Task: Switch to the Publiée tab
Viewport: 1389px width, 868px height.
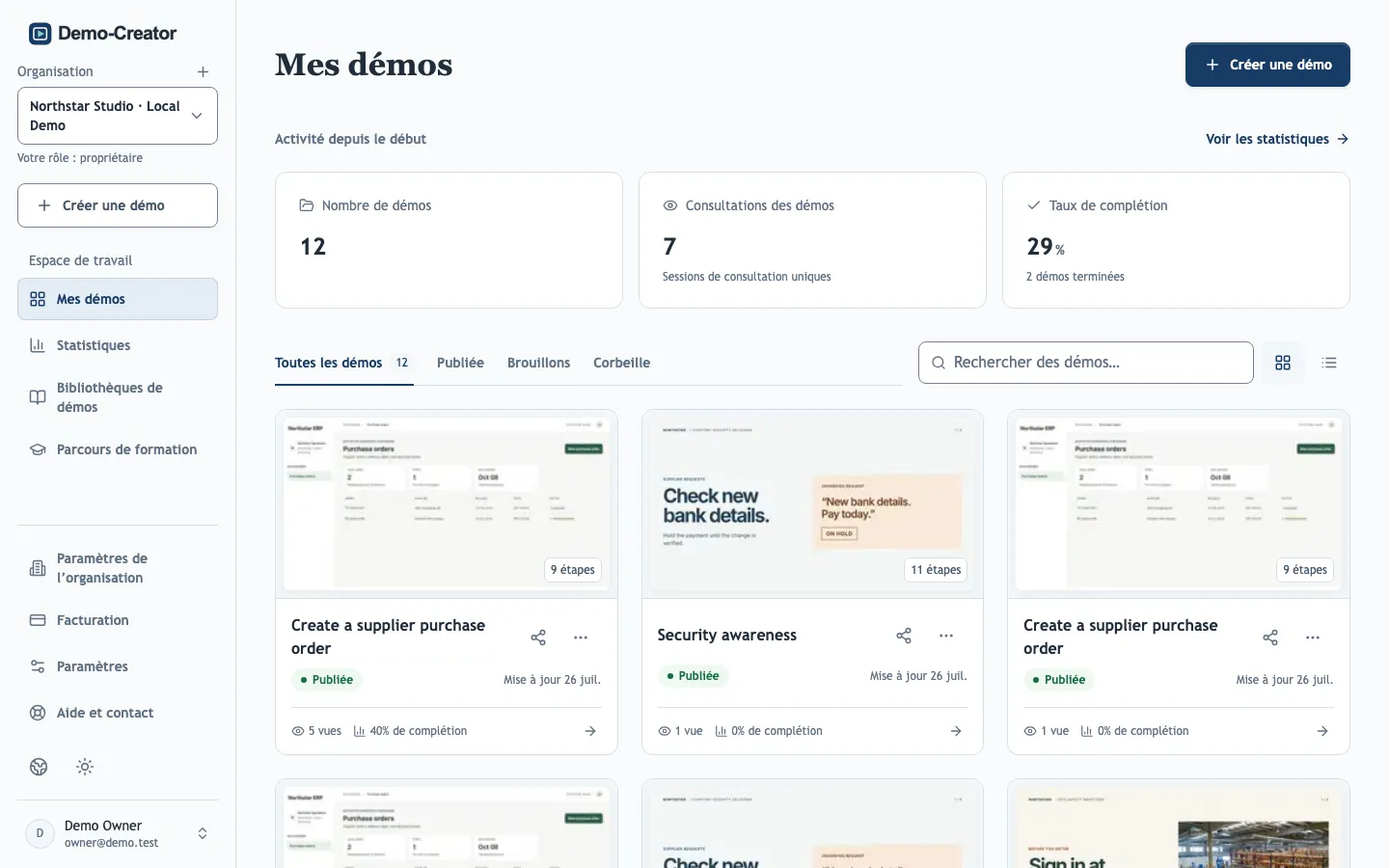Action: pos(460,363)
